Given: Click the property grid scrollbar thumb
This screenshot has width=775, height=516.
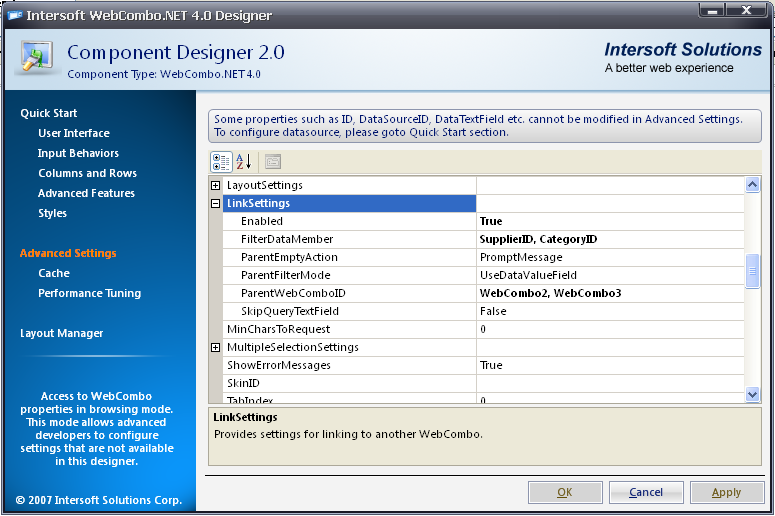Looking at the screenshot, I should pos(752,271).
